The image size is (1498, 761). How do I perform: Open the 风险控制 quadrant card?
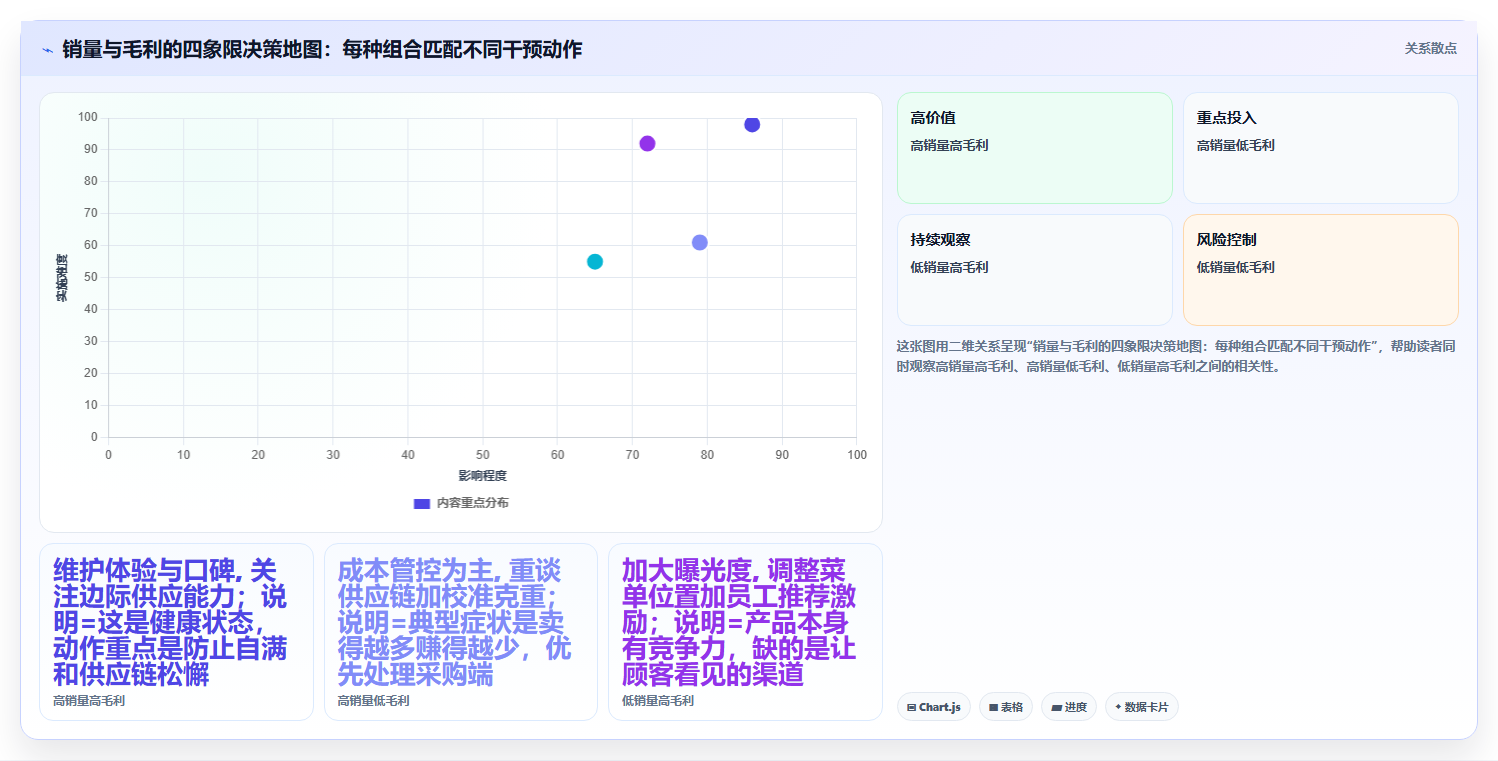pyautogui.click(x=1320, y=270)
